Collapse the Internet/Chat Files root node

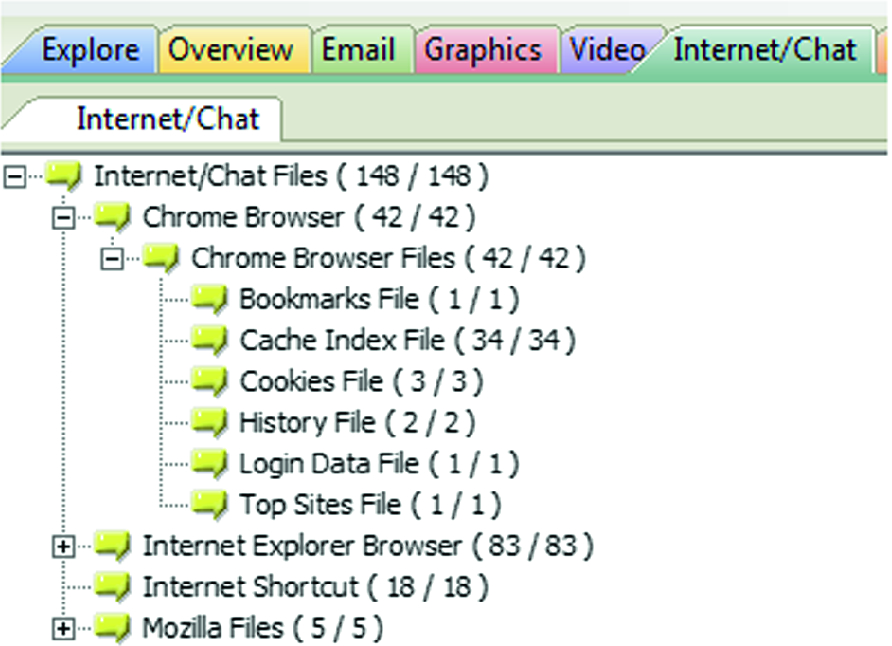(x=15, y=177)
